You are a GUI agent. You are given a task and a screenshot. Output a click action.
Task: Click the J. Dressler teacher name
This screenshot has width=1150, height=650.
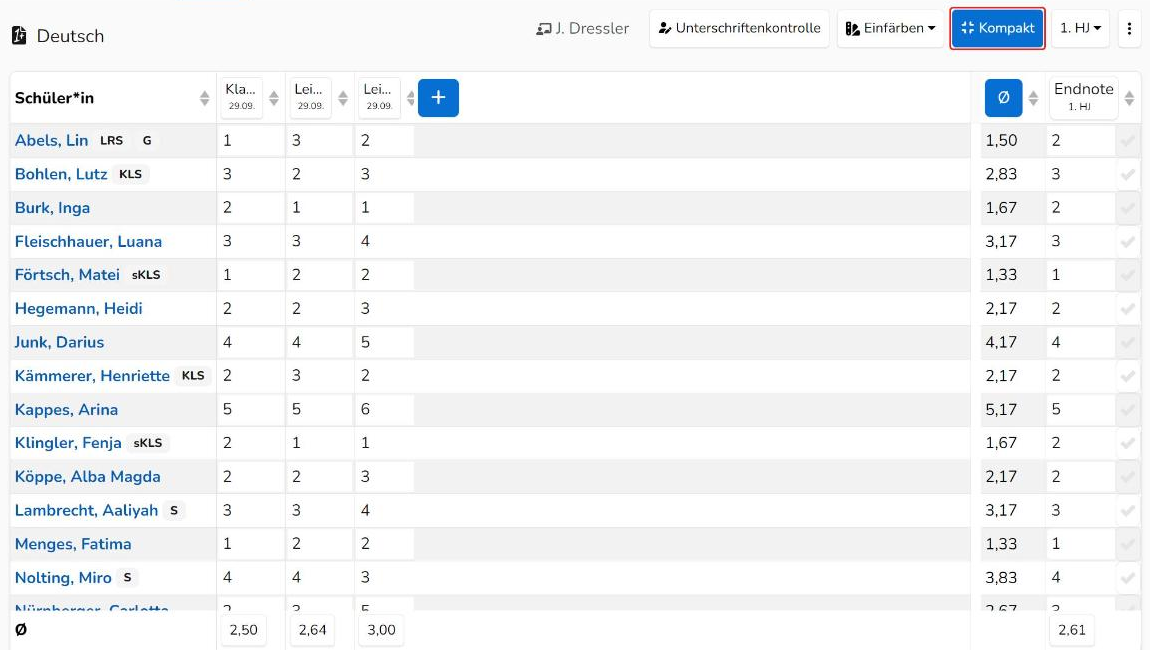(x=592, y=29)
